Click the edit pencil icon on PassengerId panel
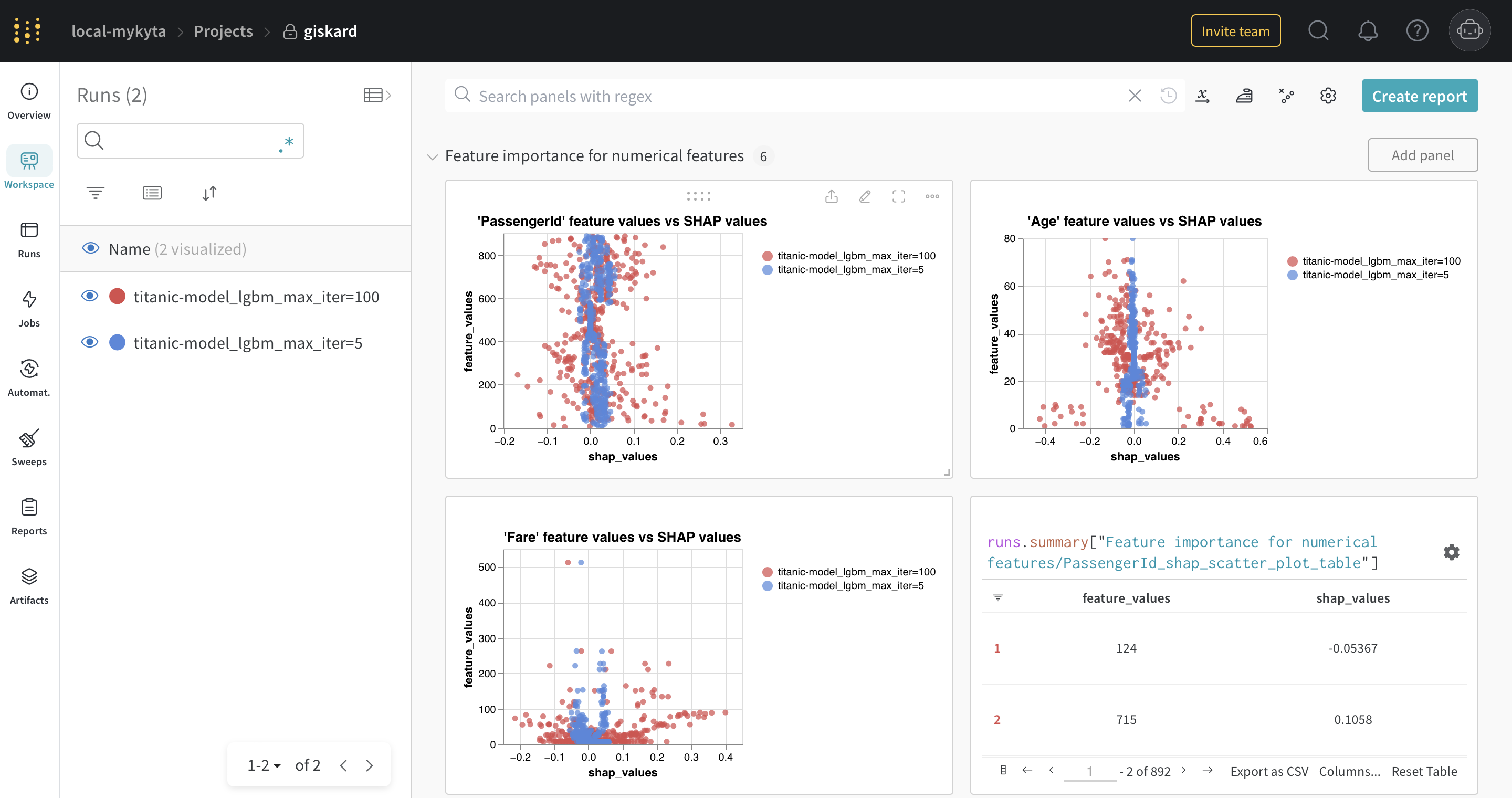The width and height of the screenshot is (1512, 798). 865,196
